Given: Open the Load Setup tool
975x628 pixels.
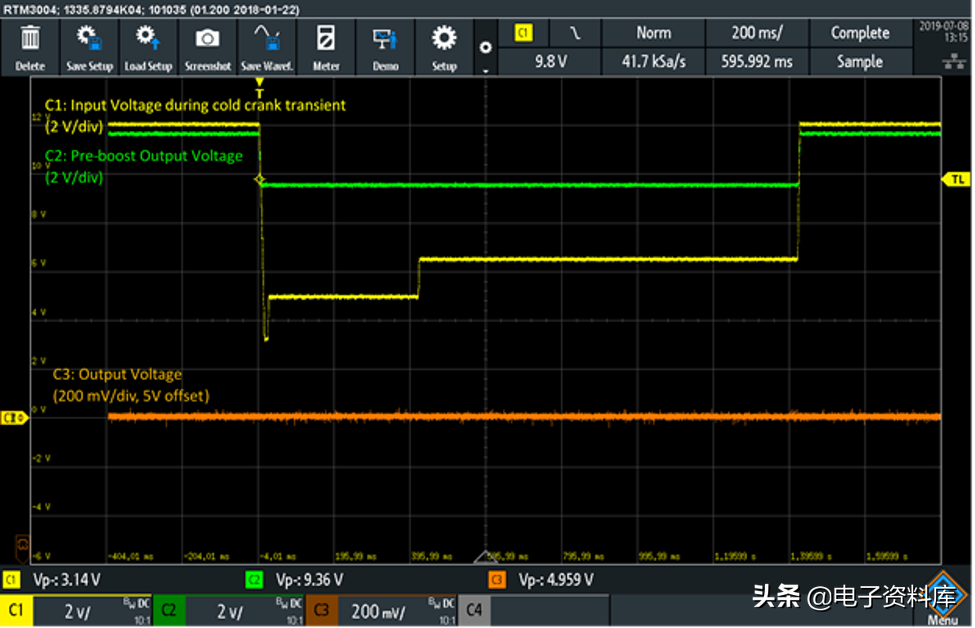Looking at the screenshot, I should (x=148, y=47).
